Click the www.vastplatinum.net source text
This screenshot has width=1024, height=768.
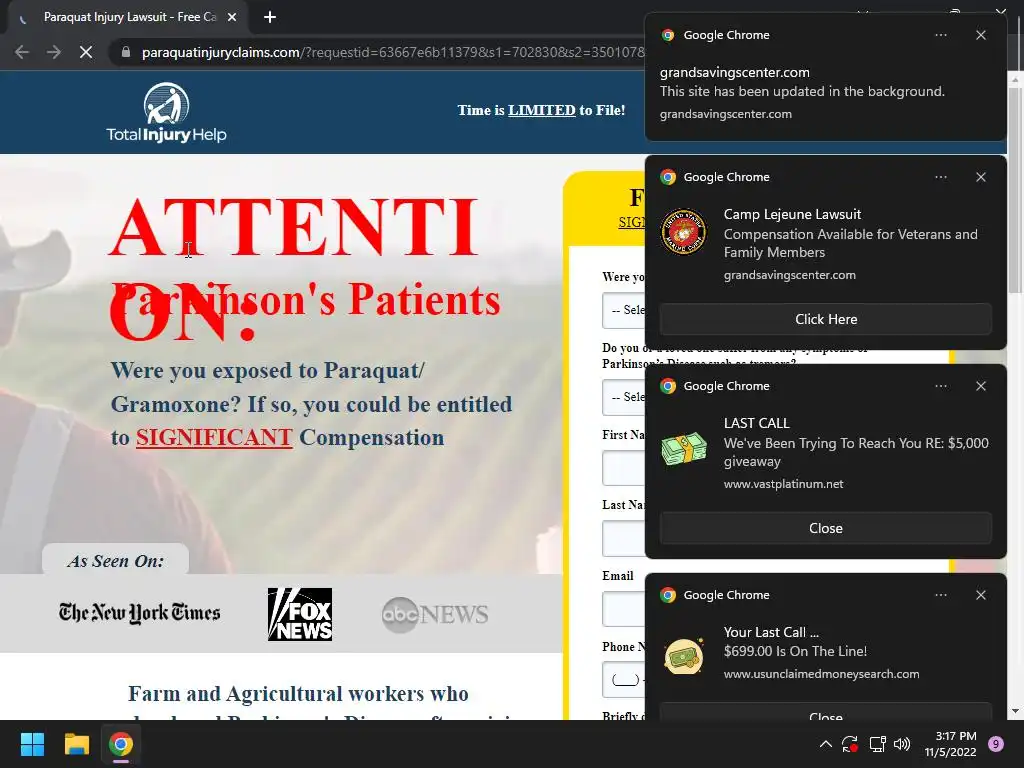(x=783, y=484)
